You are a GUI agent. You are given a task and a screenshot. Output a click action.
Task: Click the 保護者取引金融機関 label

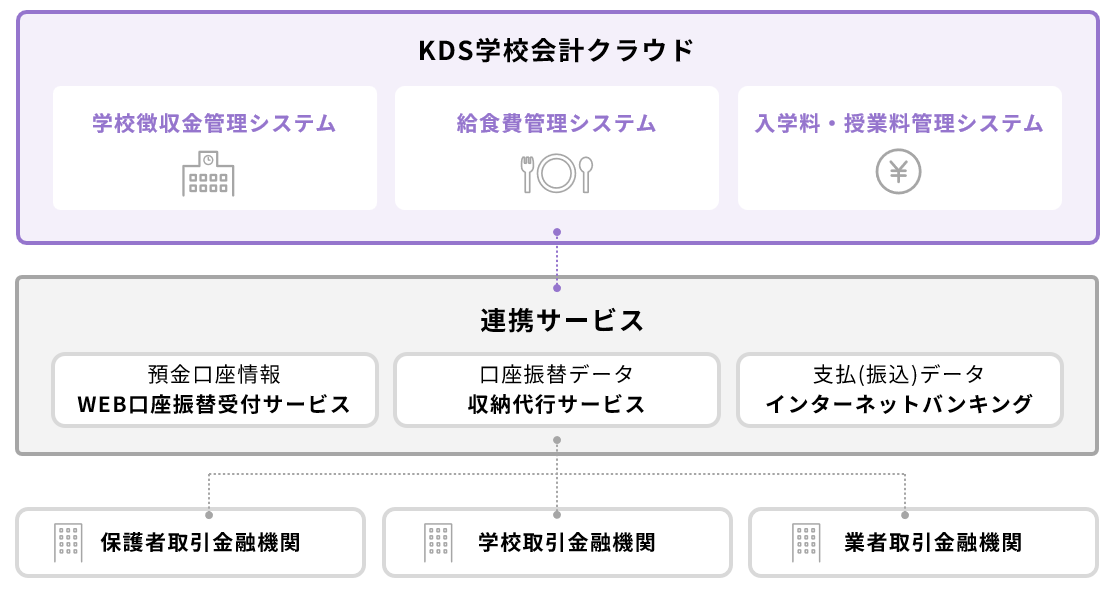[200, 543]
